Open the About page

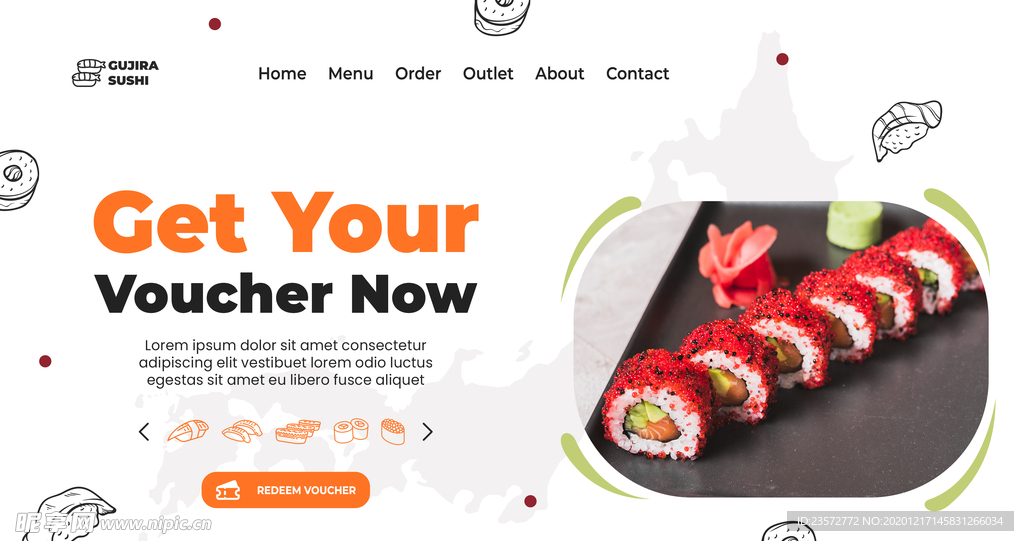pyautogui.click(x=560, y=73)
